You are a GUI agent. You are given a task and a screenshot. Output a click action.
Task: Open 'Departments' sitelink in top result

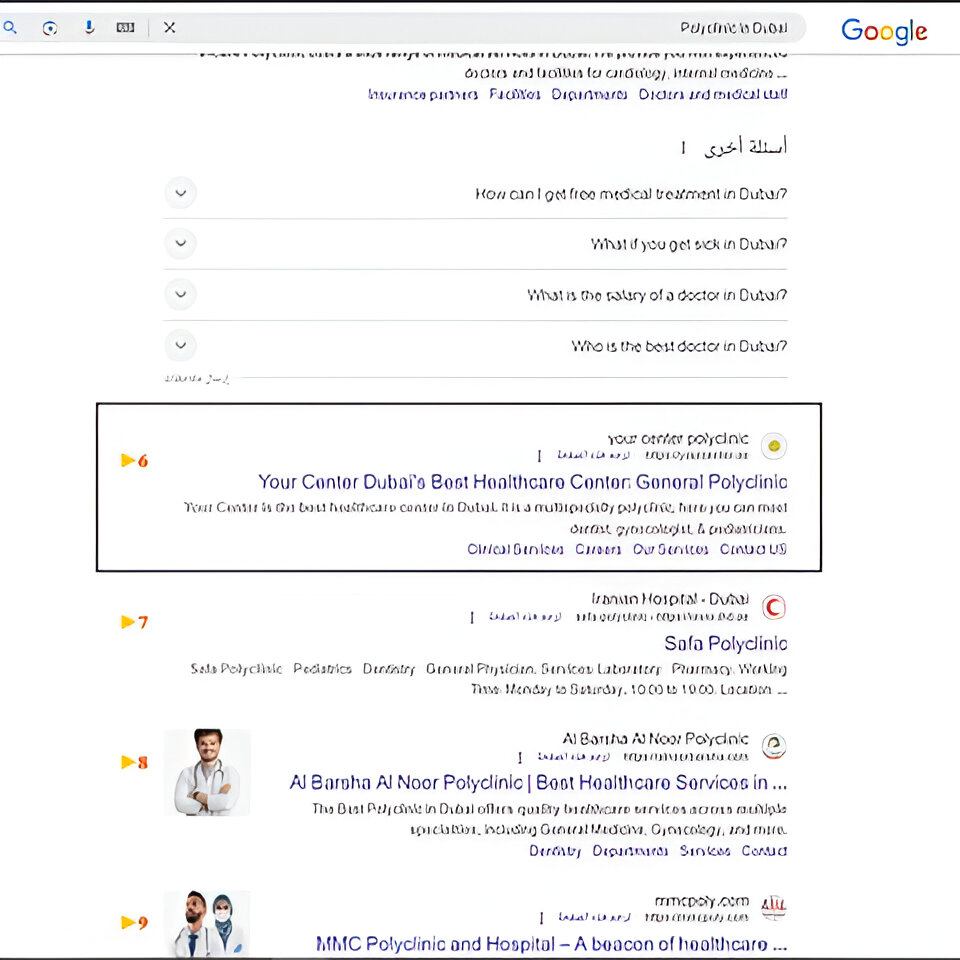coord(589,94)
